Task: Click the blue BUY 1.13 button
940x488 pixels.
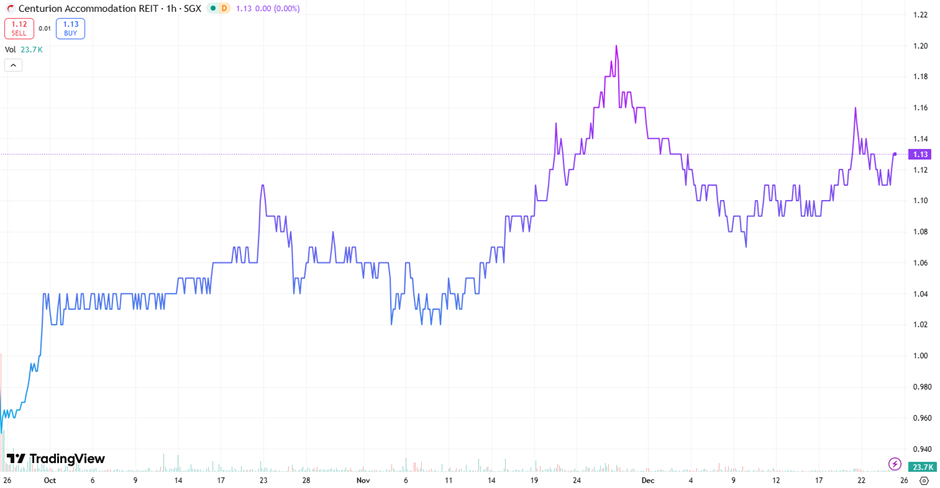Action: pos(71,28)
